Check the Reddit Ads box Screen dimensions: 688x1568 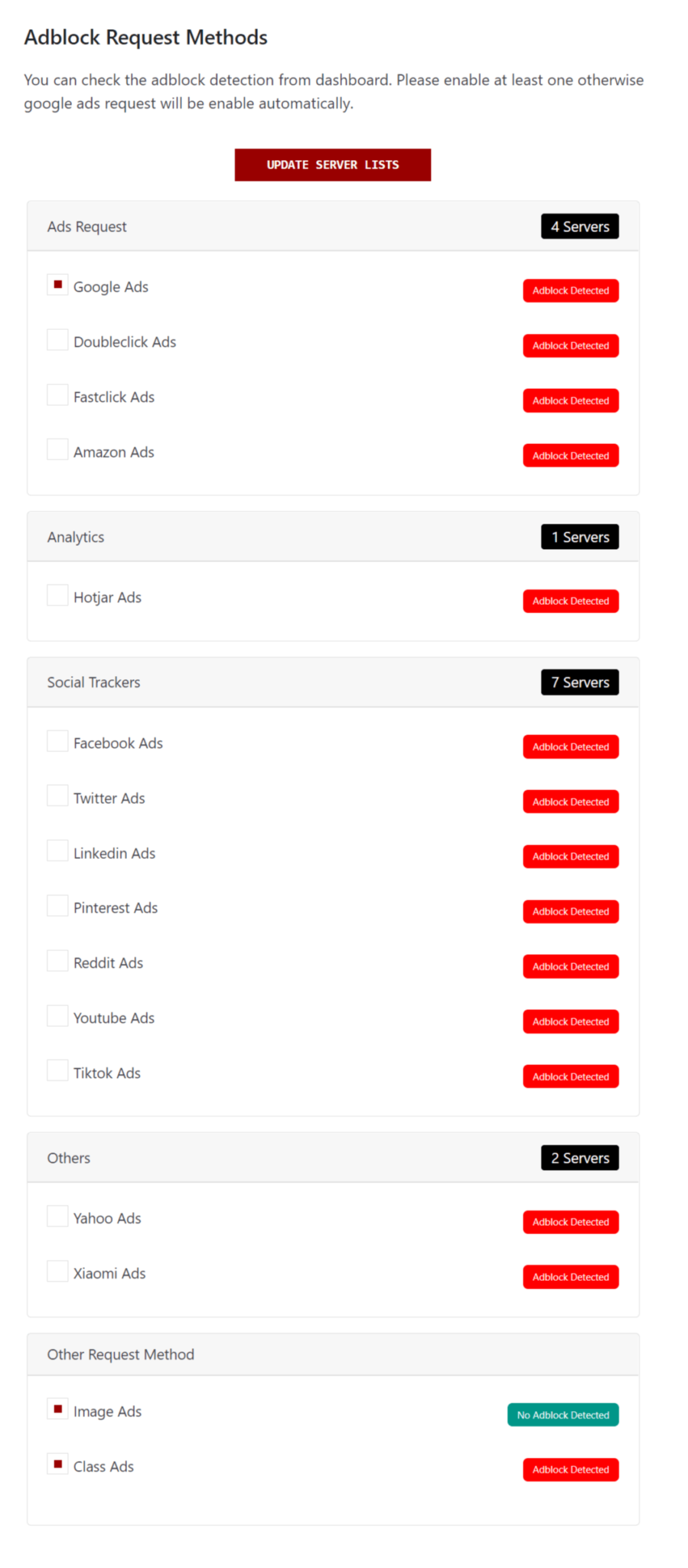click(57, 960)
